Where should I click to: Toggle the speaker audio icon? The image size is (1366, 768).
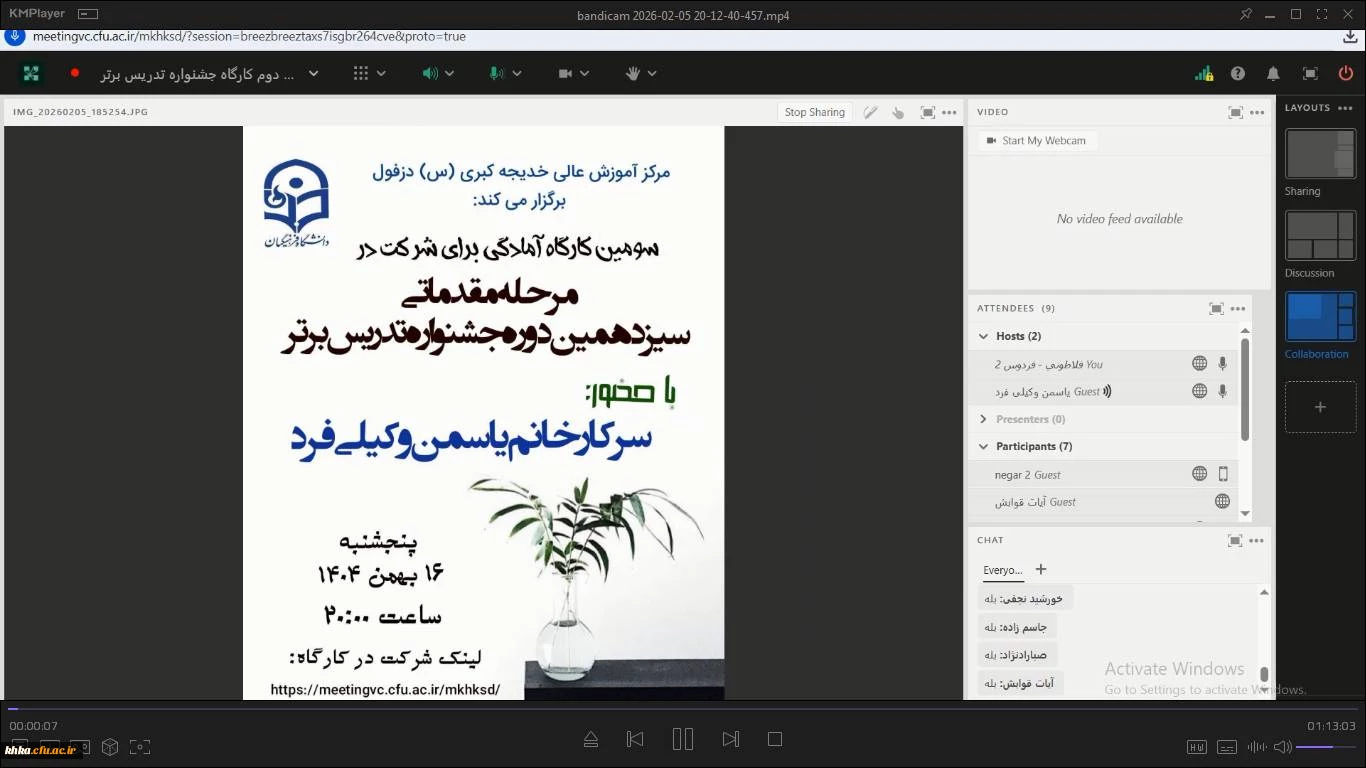(x=430, y=74)
